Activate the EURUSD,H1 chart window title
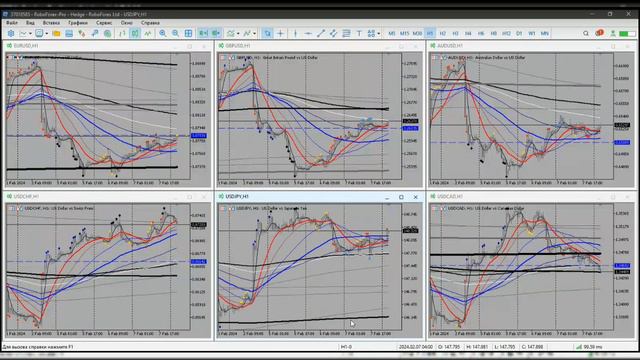This screenshot has height=360, width=640. 26,46
